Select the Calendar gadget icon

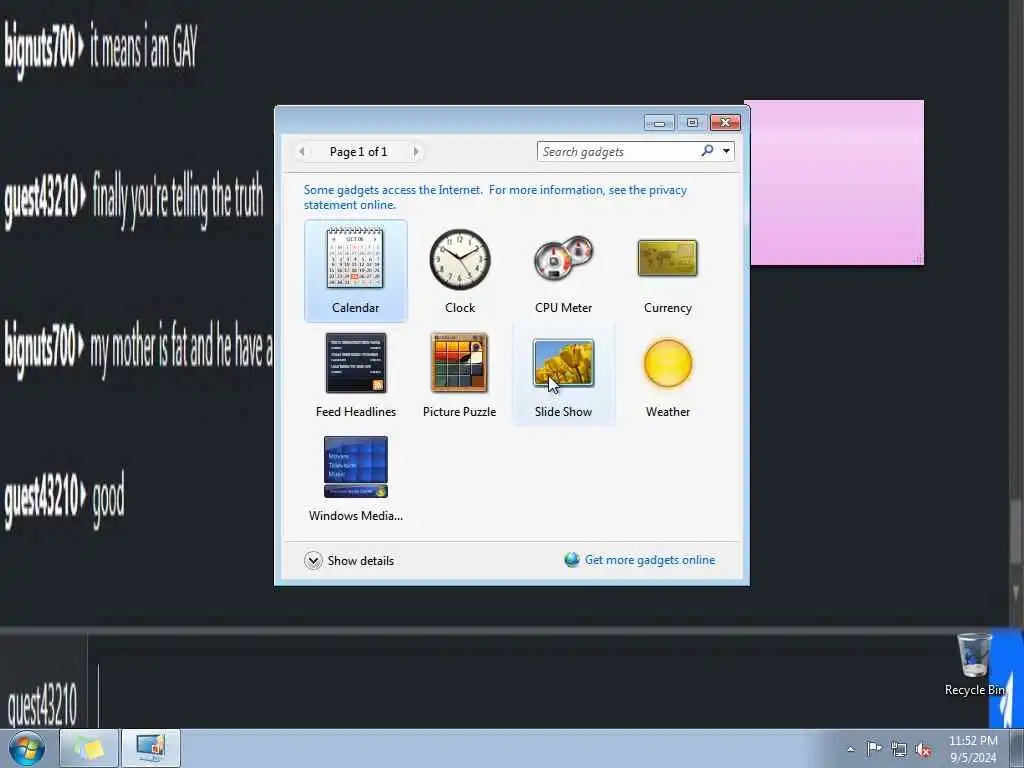[355, 258]
